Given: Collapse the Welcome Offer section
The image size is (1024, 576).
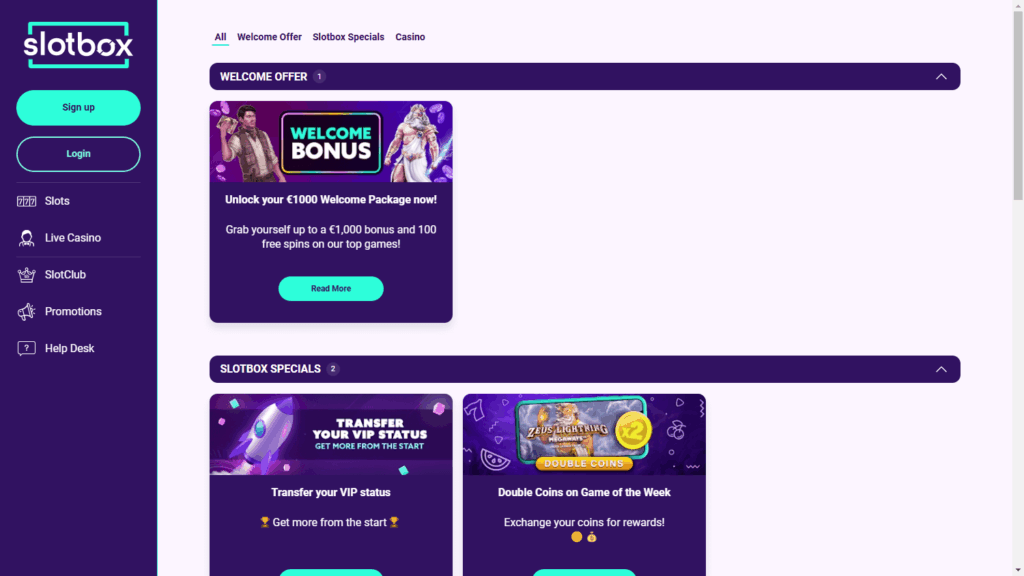Looking at the screenshot, I should [941, 76].
